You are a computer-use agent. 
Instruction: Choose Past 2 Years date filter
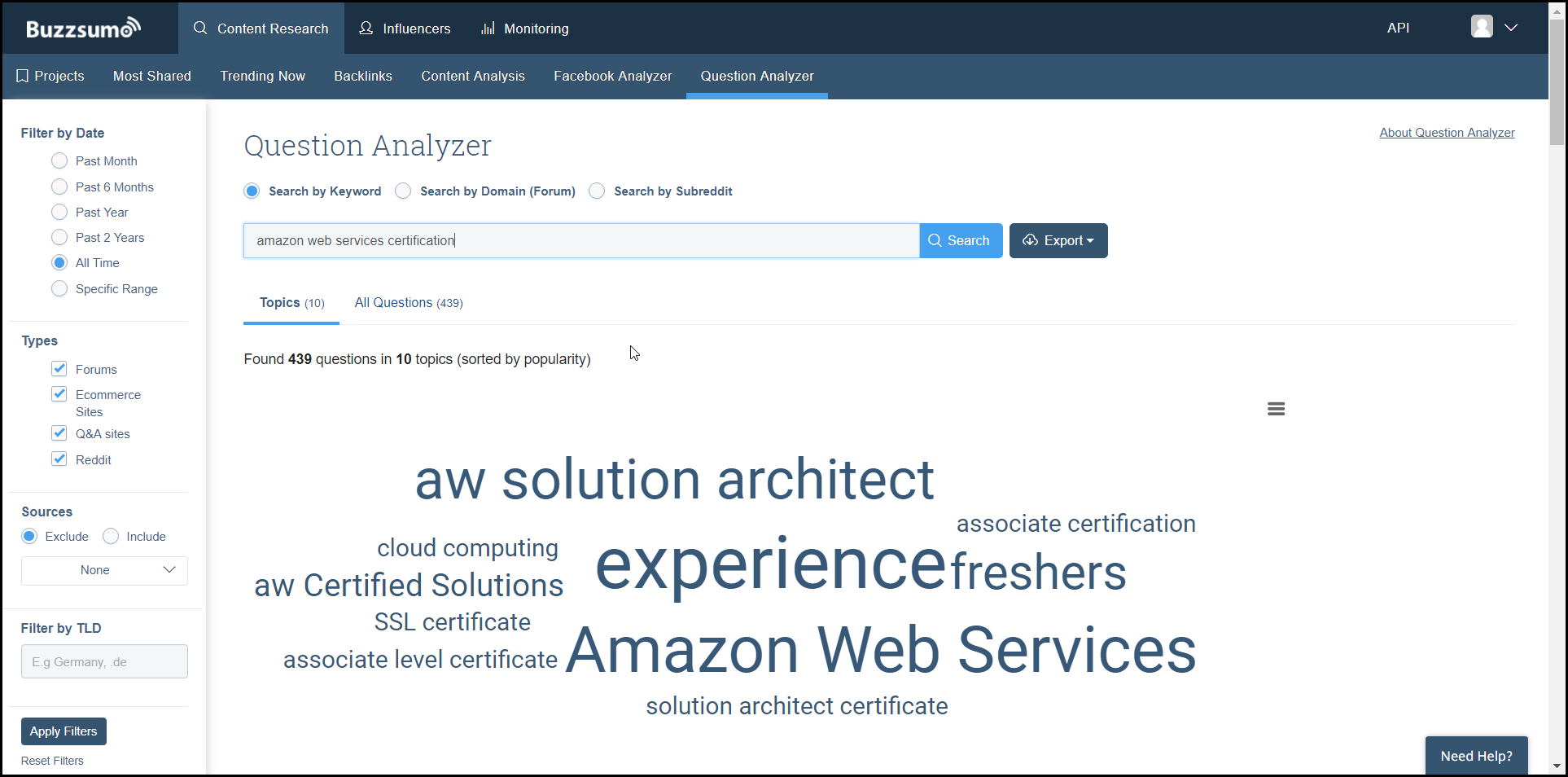click(x=59, y=237)
